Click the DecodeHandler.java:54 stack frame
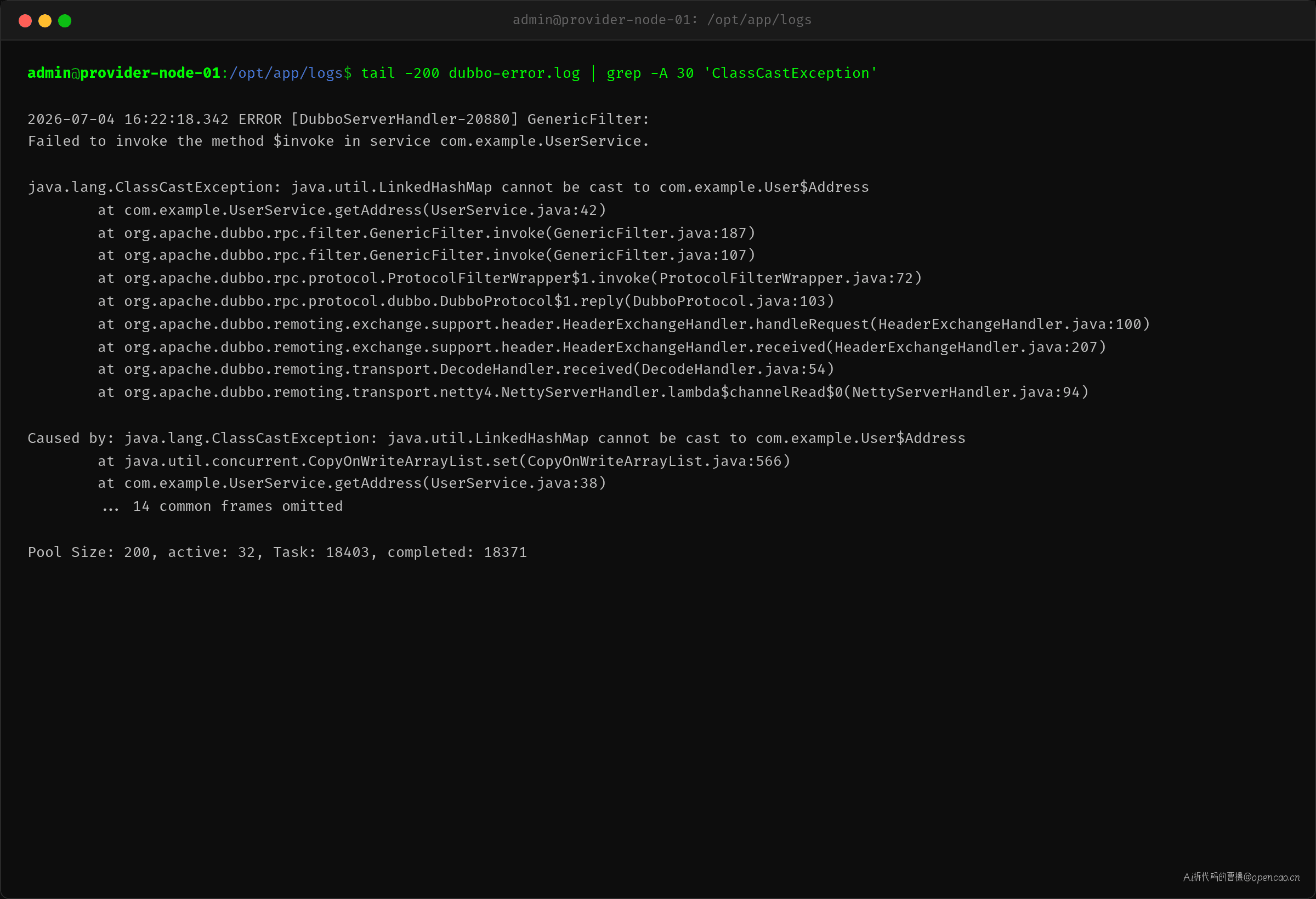Screen dimensions: 1316x899 tap(466, 369)
